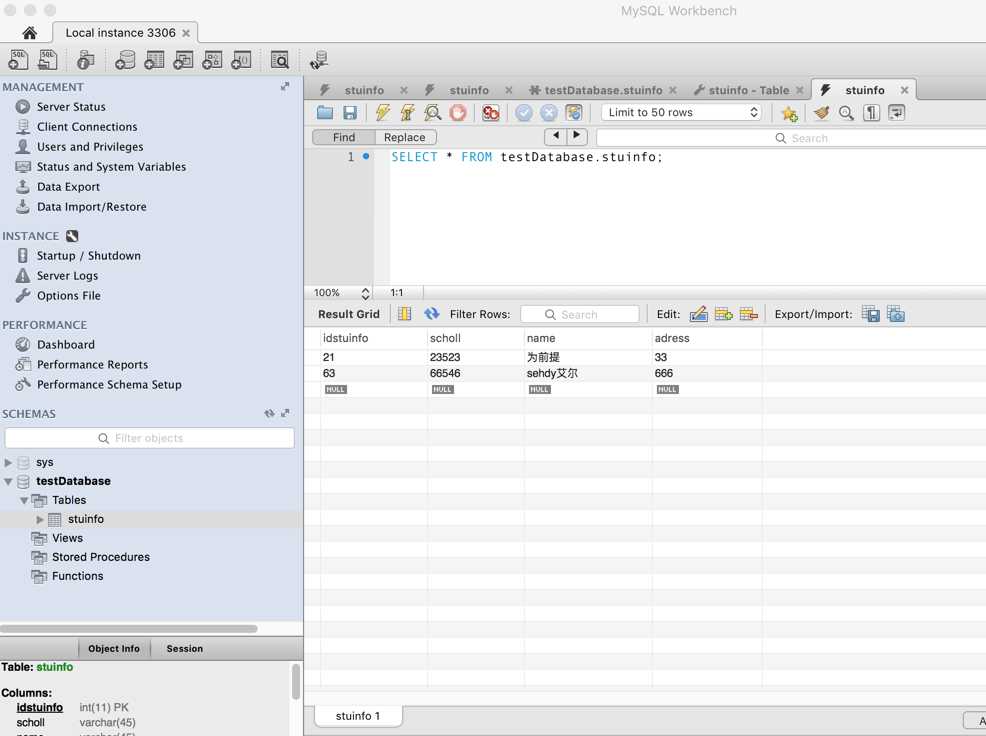Collapse the Tables node
Screen dimensions: 986x736
24,500
